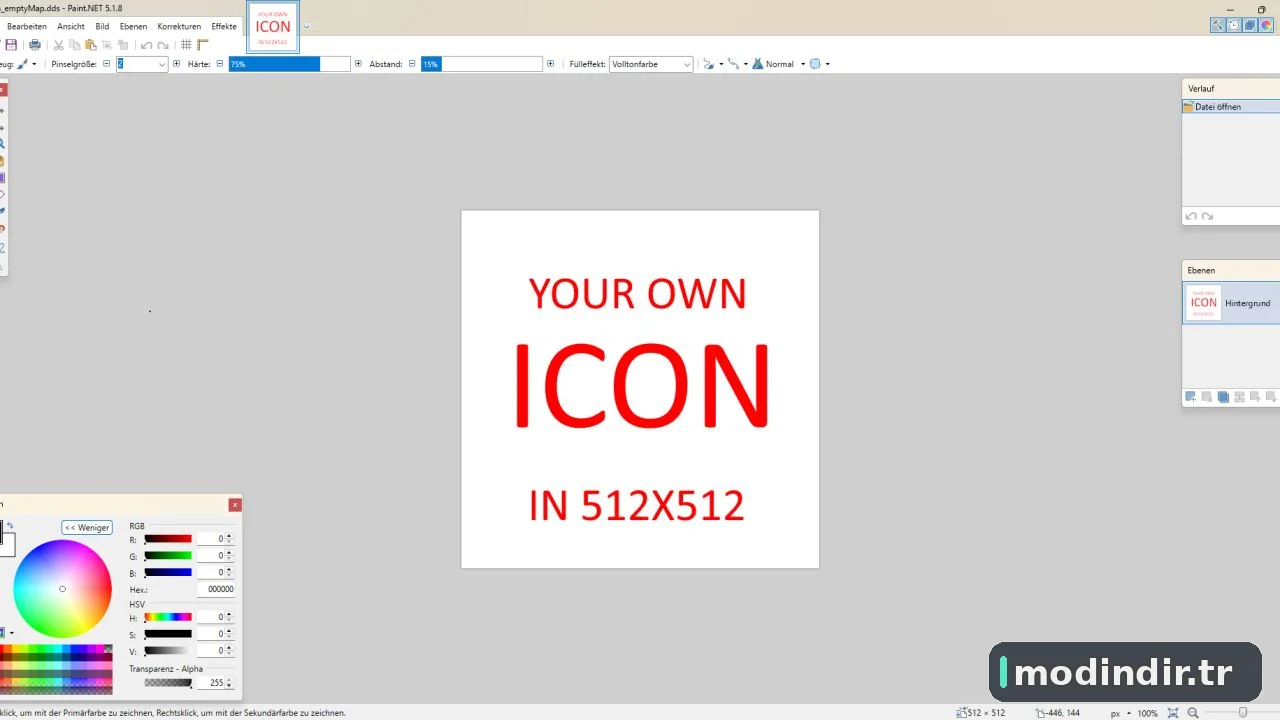
Task: Increase Pinselgröße with the plus button
Action: (x=177, y=64)
